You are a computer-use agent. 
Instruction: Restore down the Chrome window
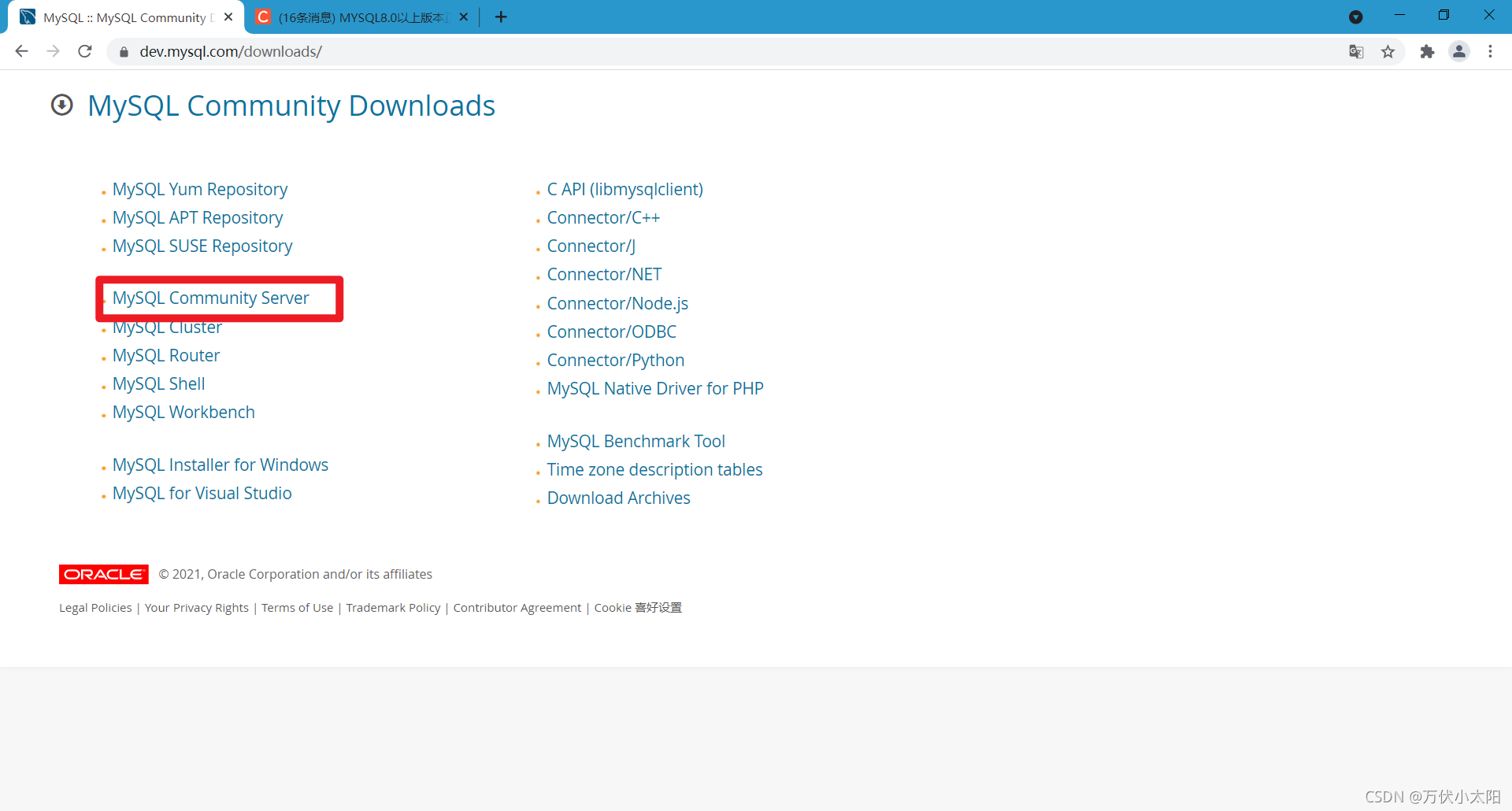[1443, 15]
